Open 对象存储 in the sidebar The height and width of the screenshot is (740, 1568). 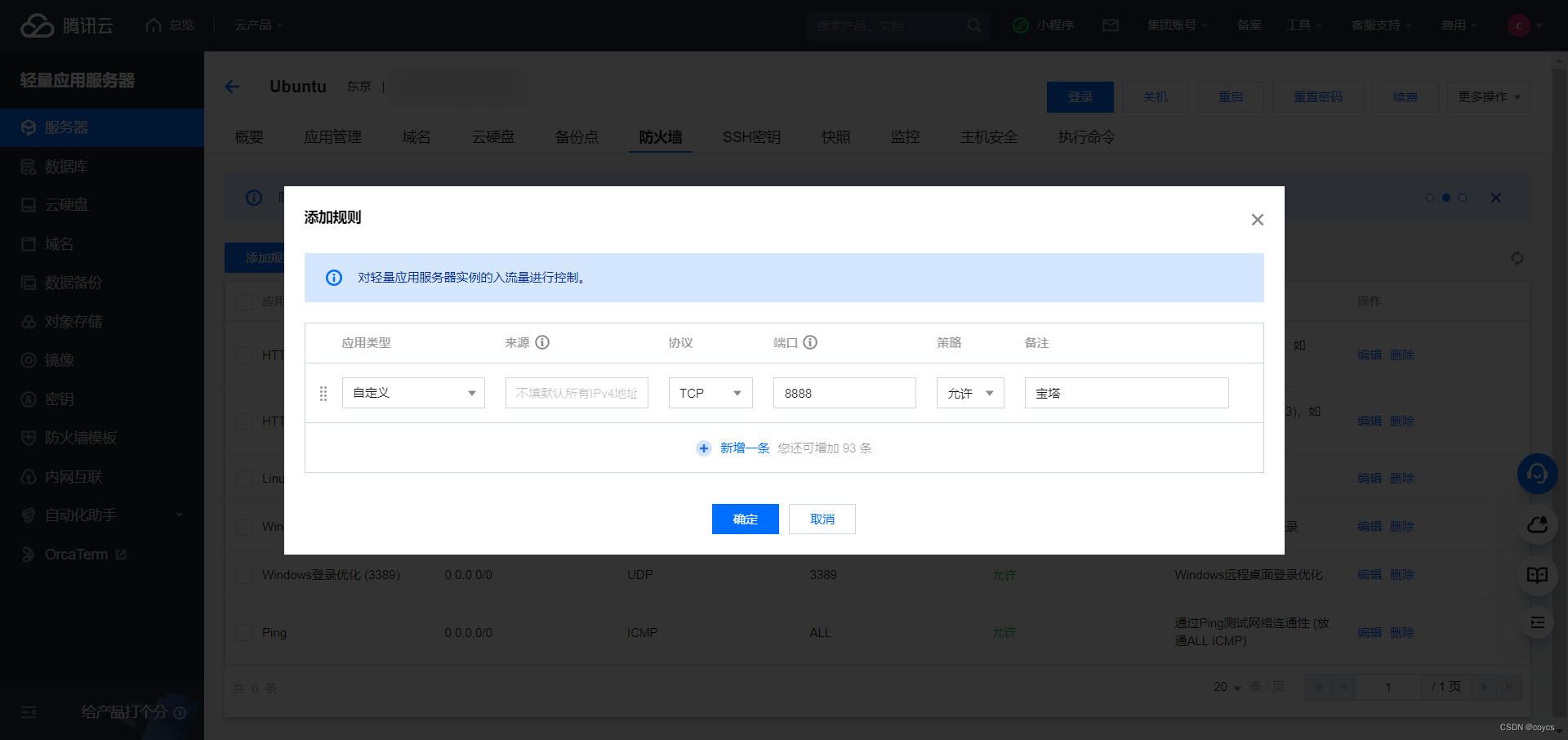[102, 322]
